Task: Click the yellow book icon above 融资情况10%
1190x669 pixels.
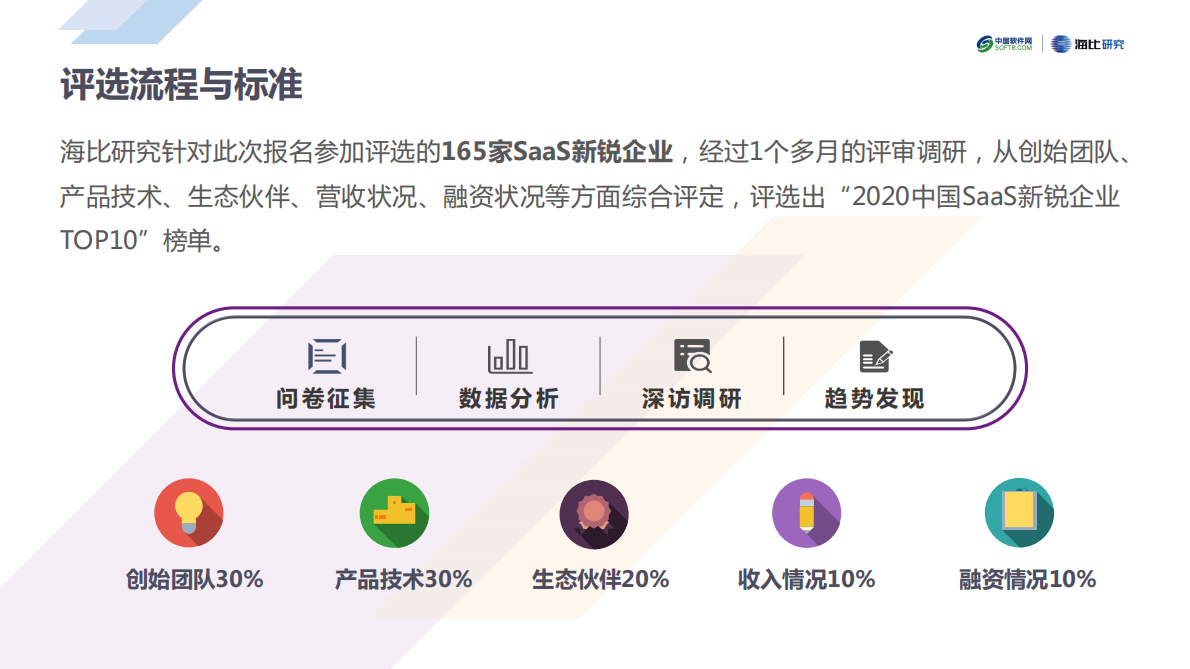Action: click(x=1020, y=513)
